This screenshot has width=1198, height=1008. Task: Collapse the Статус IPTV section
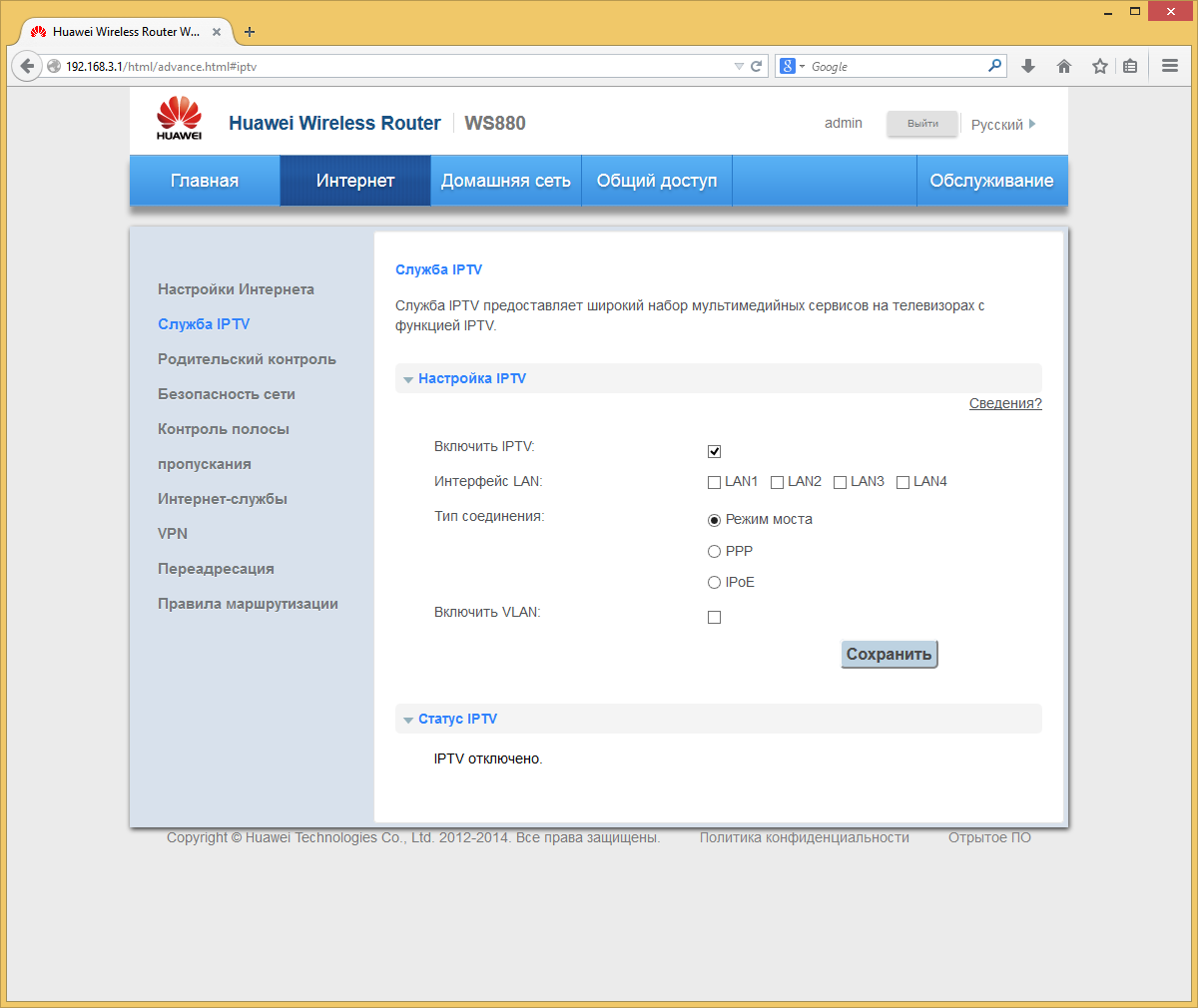point(408,720)
